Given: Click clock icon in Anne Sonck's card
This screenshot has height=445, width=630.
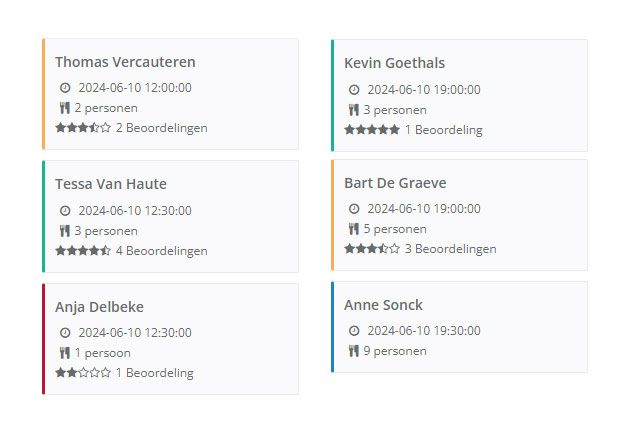Looking at the screenshot, I should [x=354, y=331].
